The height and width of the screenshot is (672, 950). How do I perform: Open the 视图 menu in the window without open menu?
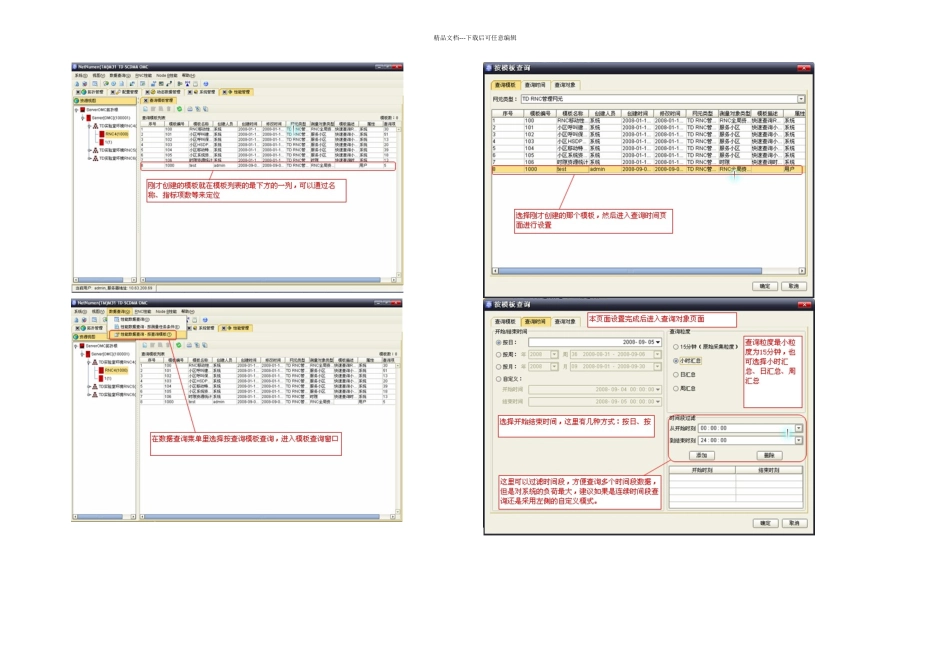98,76
